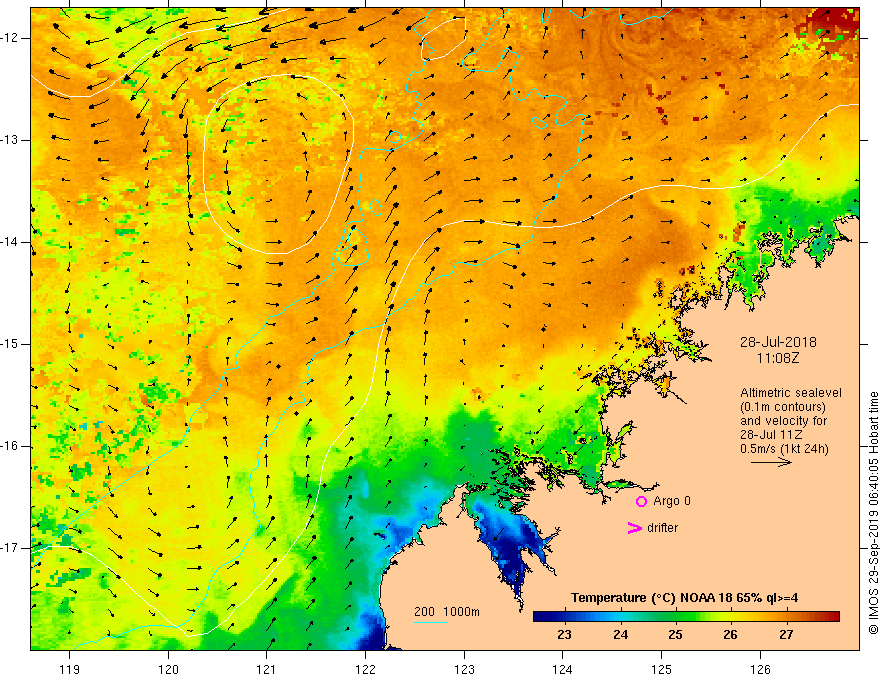Click the IMOS copyright timestamp text
This screenshot has width=880, height=680.
[x=873, y=513]
